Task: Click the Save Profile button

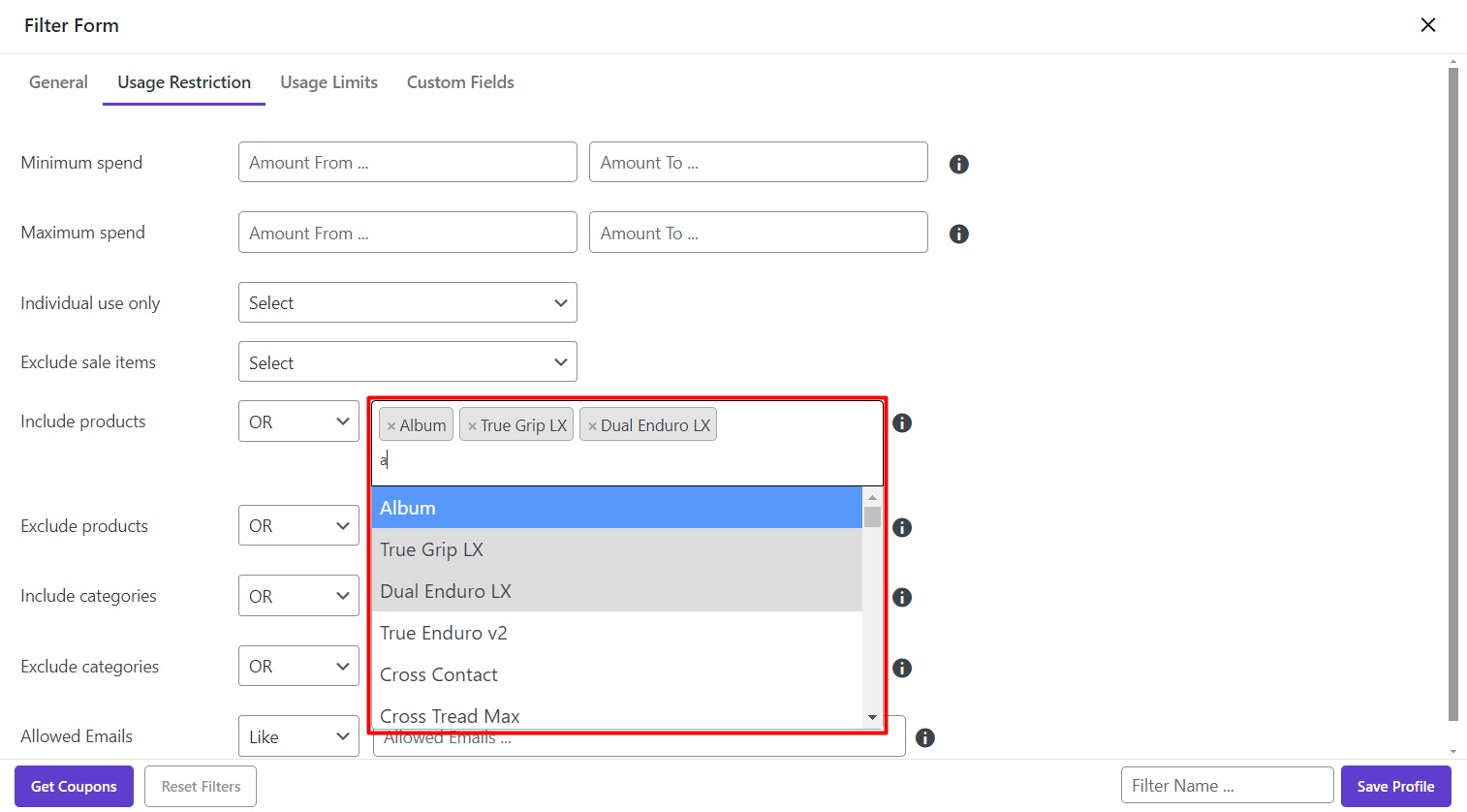Action: coord(1395,786)
